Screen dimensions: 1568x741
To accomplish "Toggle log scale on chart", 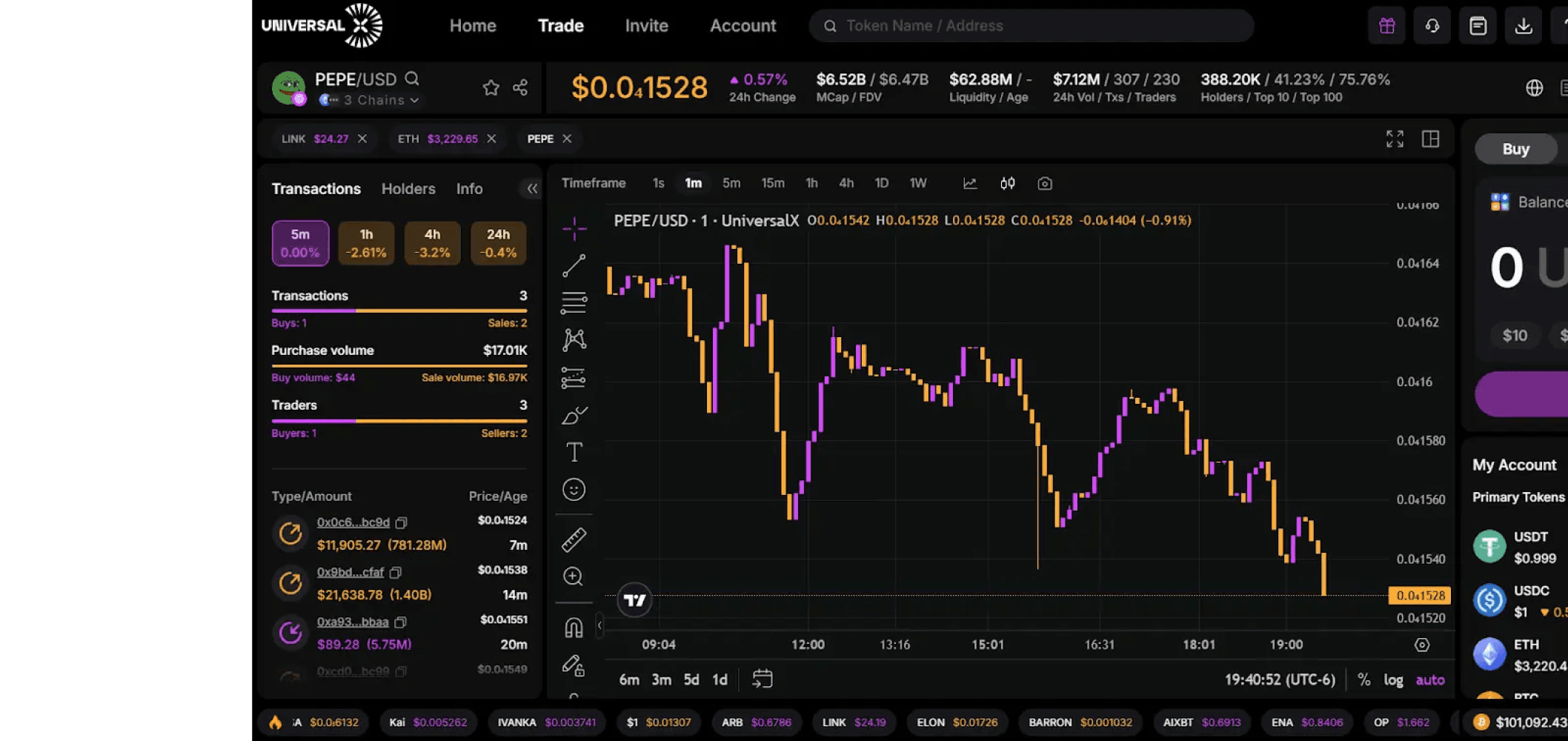I will pos(1394,679).
